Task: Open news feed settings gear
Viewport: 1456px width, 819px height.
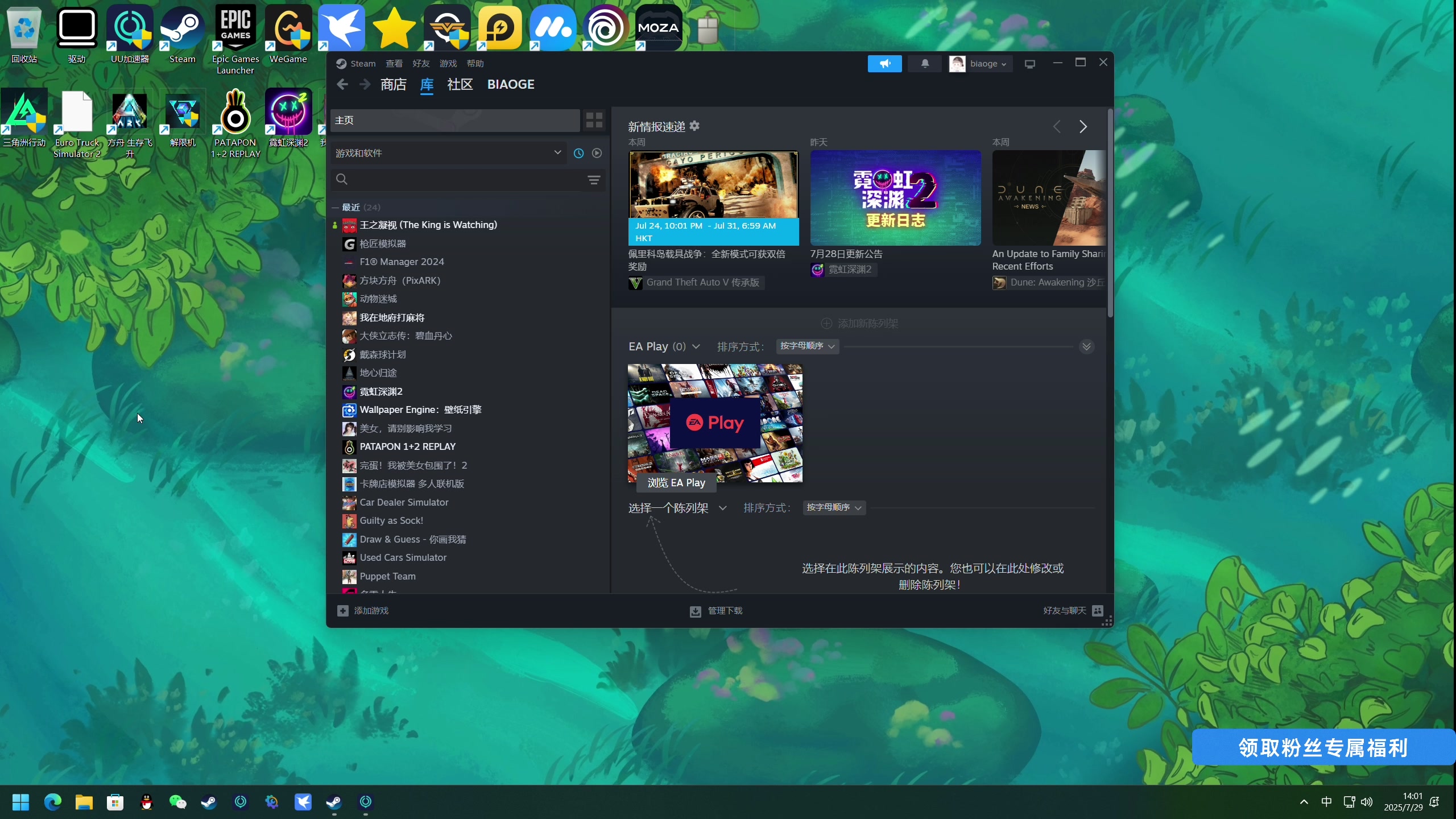Action: click(x=694, y=126)
